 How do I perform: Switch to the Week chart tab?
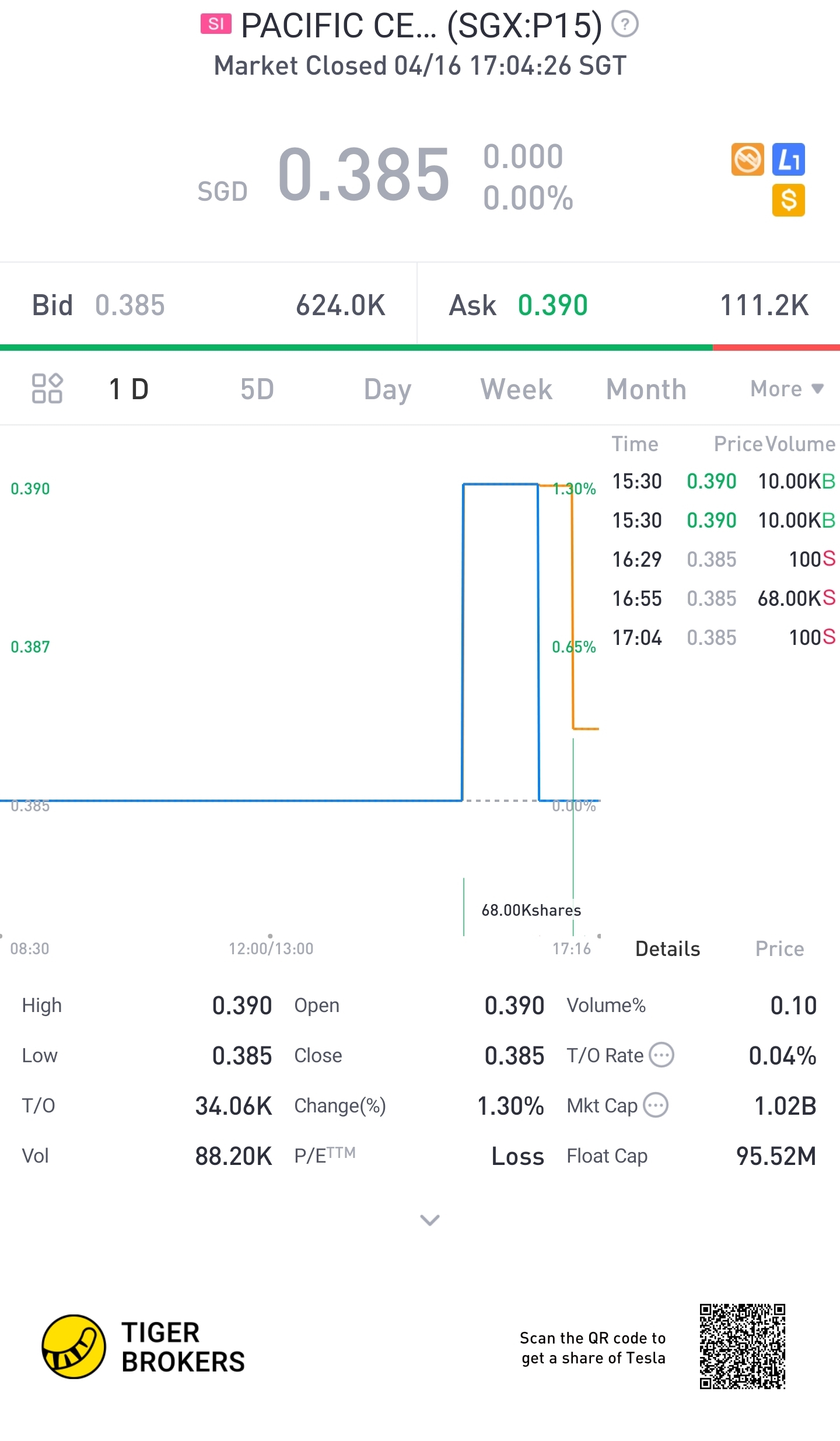click(516, 389)
